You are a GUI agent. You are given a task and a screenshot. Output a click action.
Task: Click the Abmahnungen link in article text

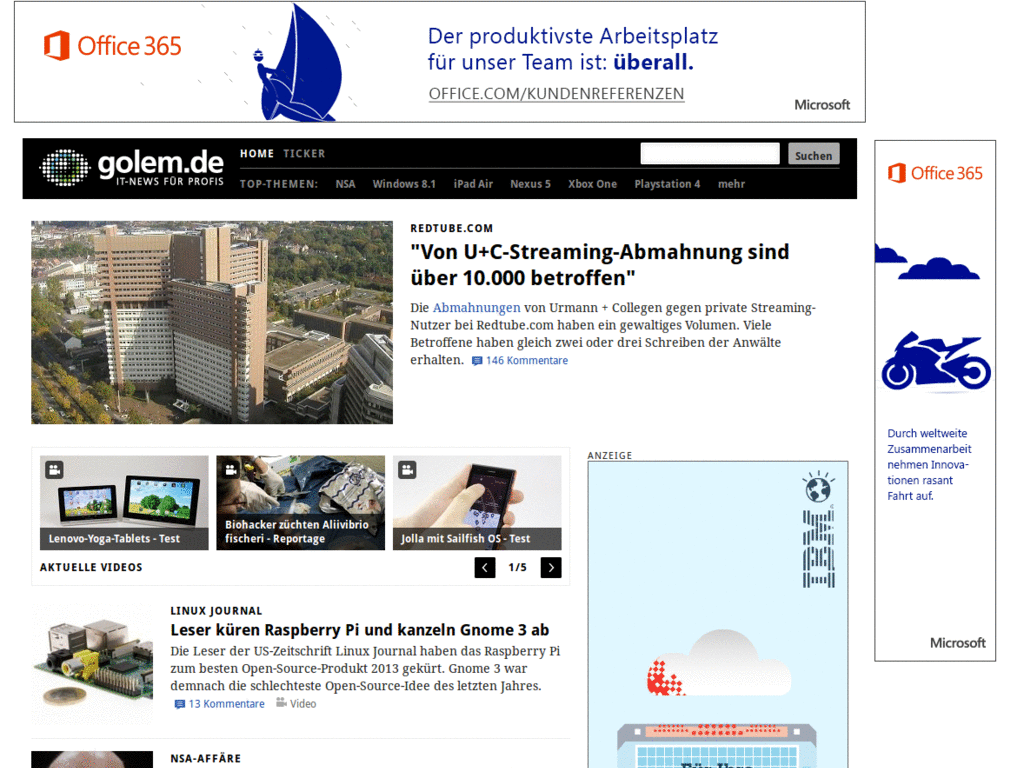point(477,308)
